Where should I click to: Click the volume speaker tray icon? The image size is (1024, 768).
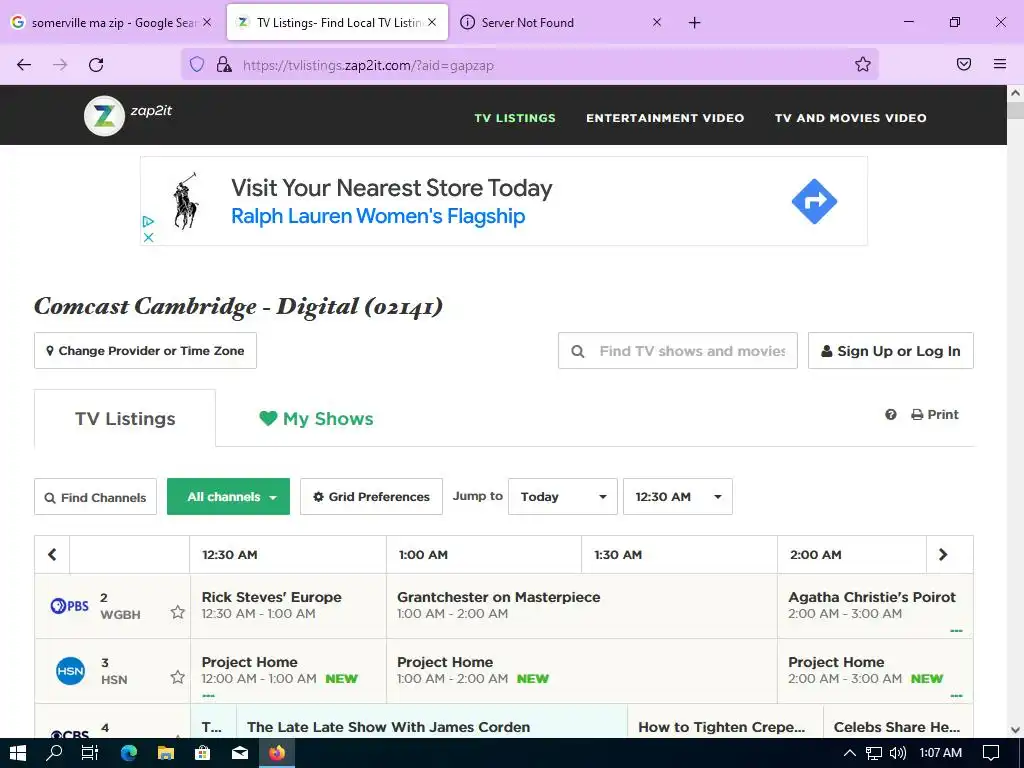coord(898,753)
